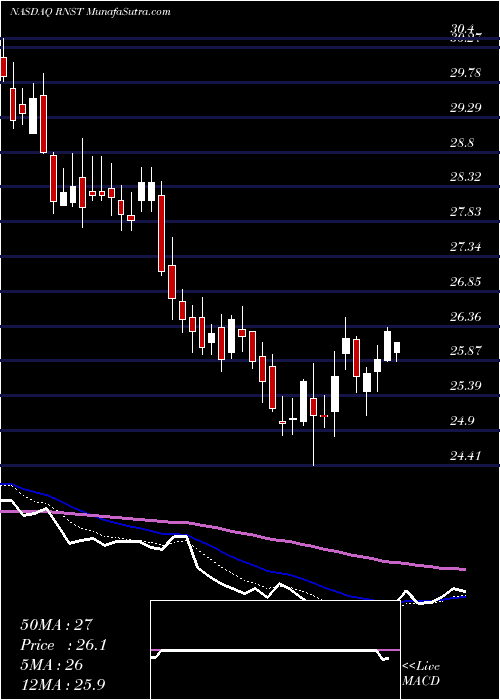Click the 28.8 price axis label
The width and height of the screenshot is (500, 700).
[462, 143]
